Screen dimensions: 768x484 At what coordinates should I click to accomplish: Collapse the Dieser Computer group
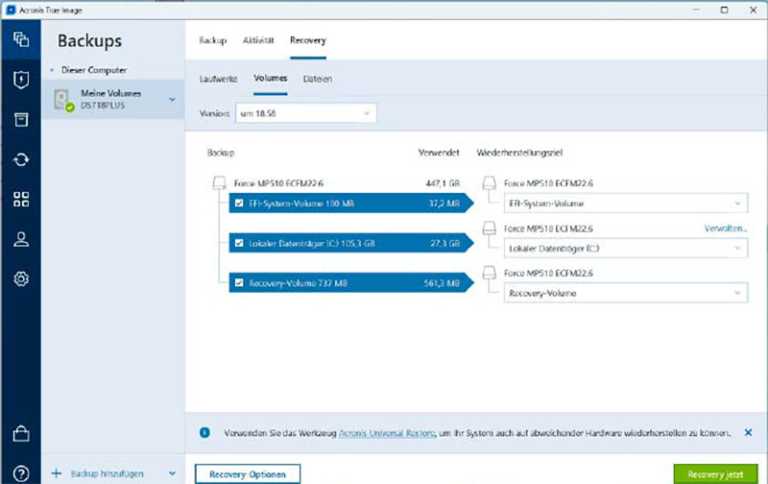pyautogui.click(x=52, y=70)
